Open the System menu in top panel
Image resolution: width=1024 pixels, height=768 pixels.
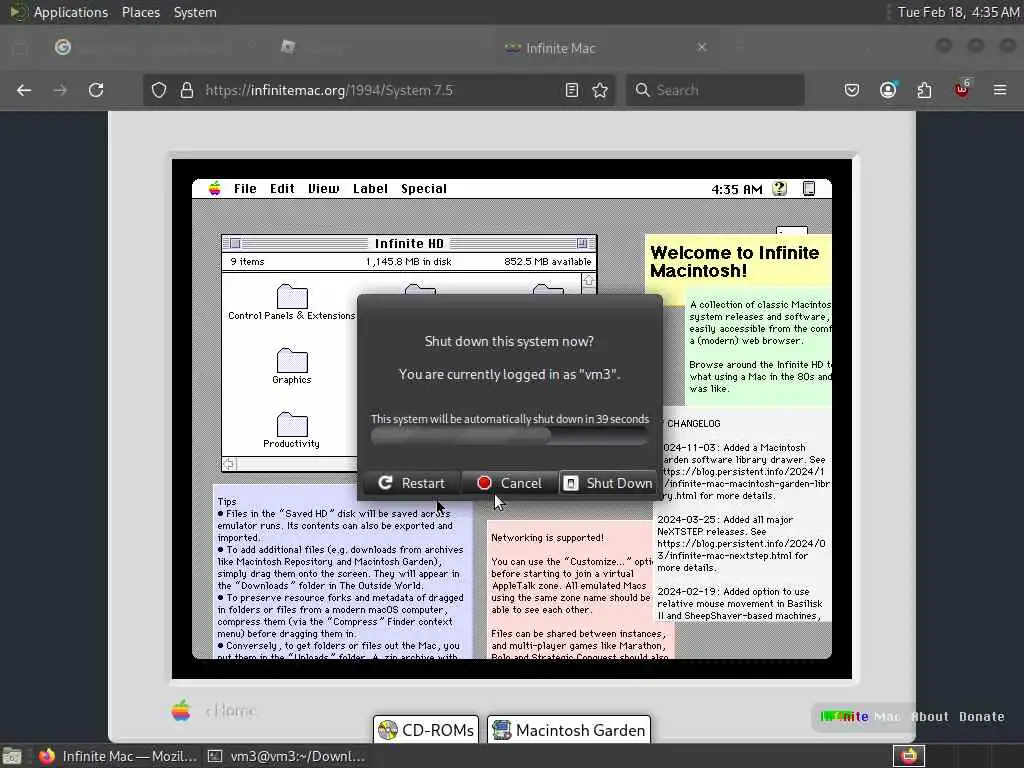coord(195,12)
